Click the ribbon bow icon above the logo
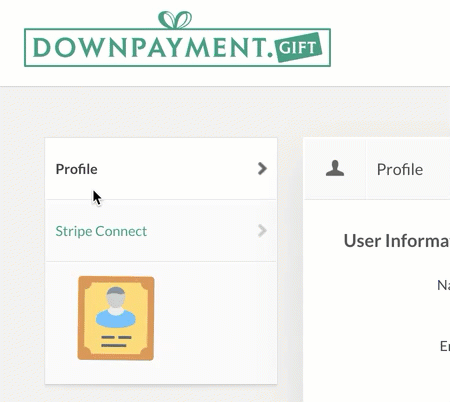450x402 pixels. pos(175,20)
